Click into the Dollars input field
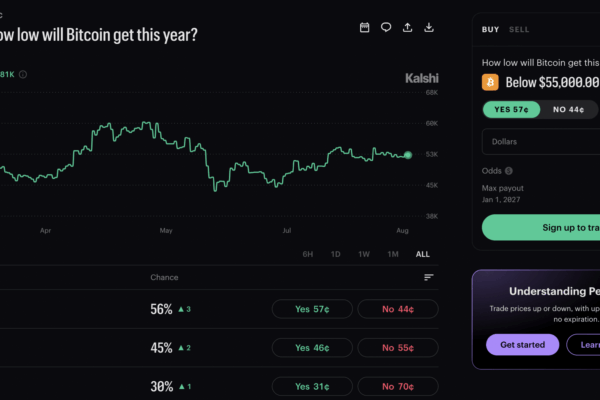Image resolution: width=600 pixels, height=400 pixels. (x=541, y=142)
